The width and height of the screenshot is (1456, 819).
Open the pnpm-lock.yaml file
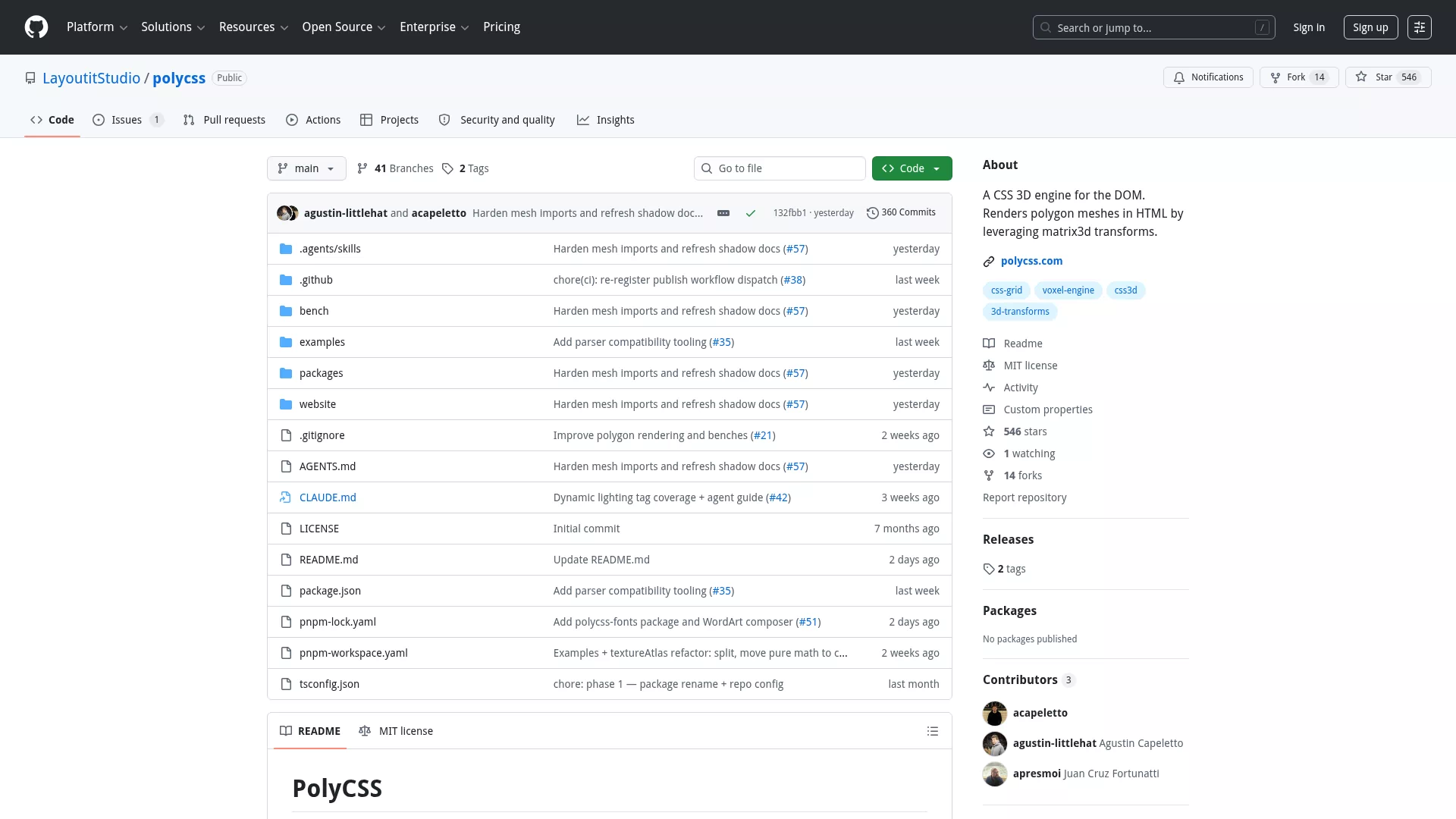click(337, 622)
